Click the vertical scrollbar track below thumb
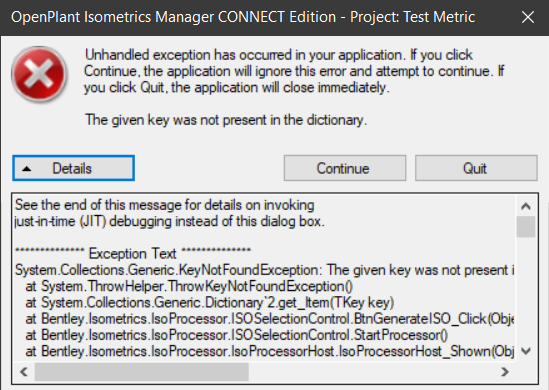Screen dimensions: 549x390 pyautogui.click(x=526, y=290)
